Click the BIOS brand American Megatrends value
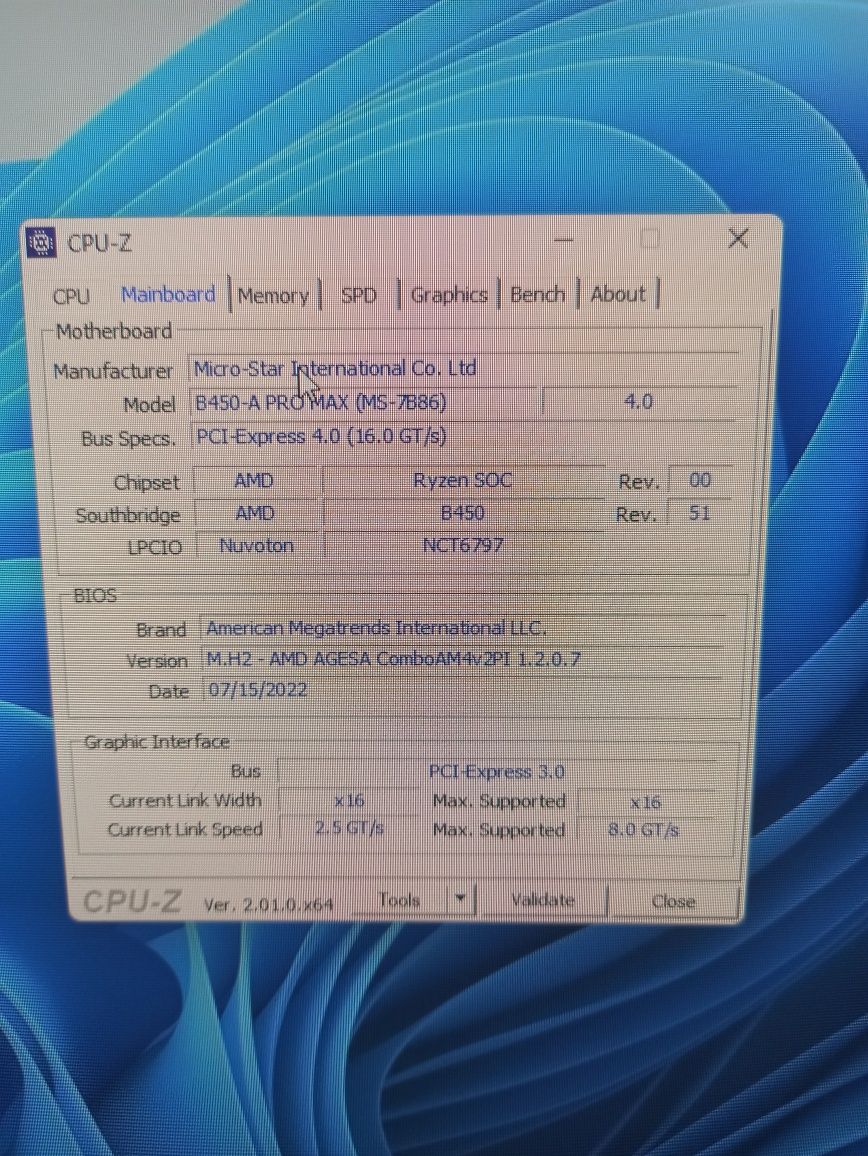 (462, 628)
